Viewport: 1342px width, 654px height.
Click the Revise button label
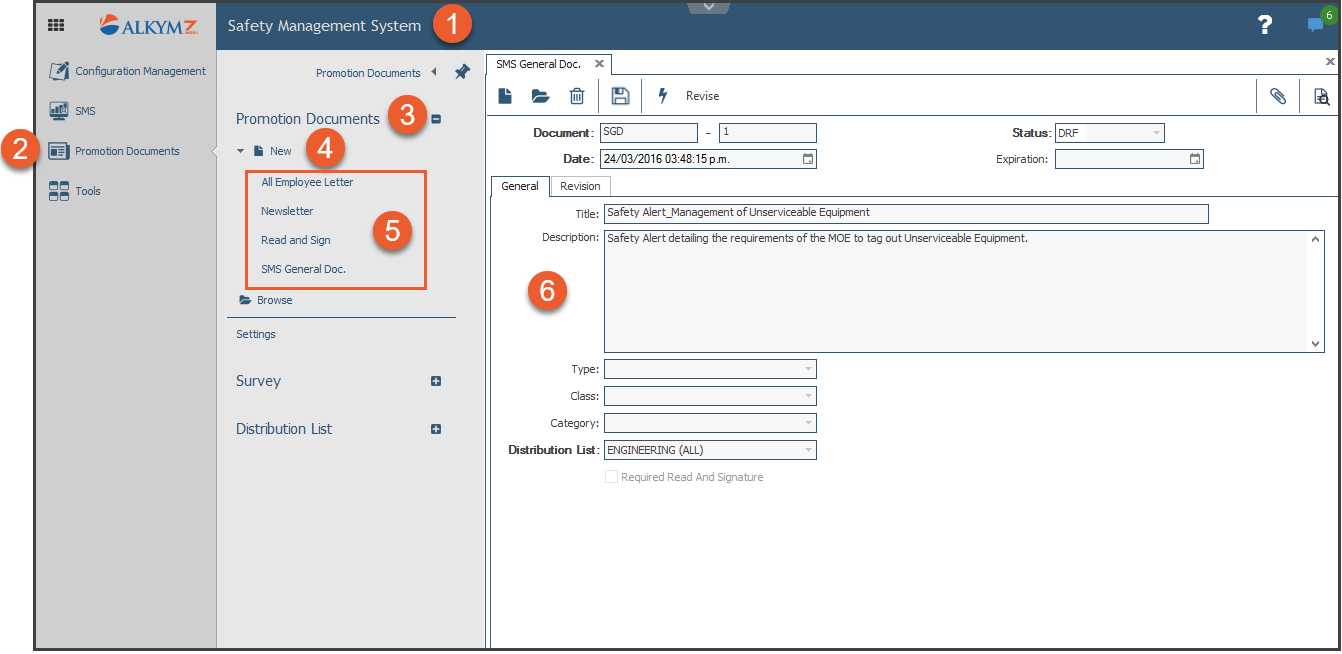point(702,96)
